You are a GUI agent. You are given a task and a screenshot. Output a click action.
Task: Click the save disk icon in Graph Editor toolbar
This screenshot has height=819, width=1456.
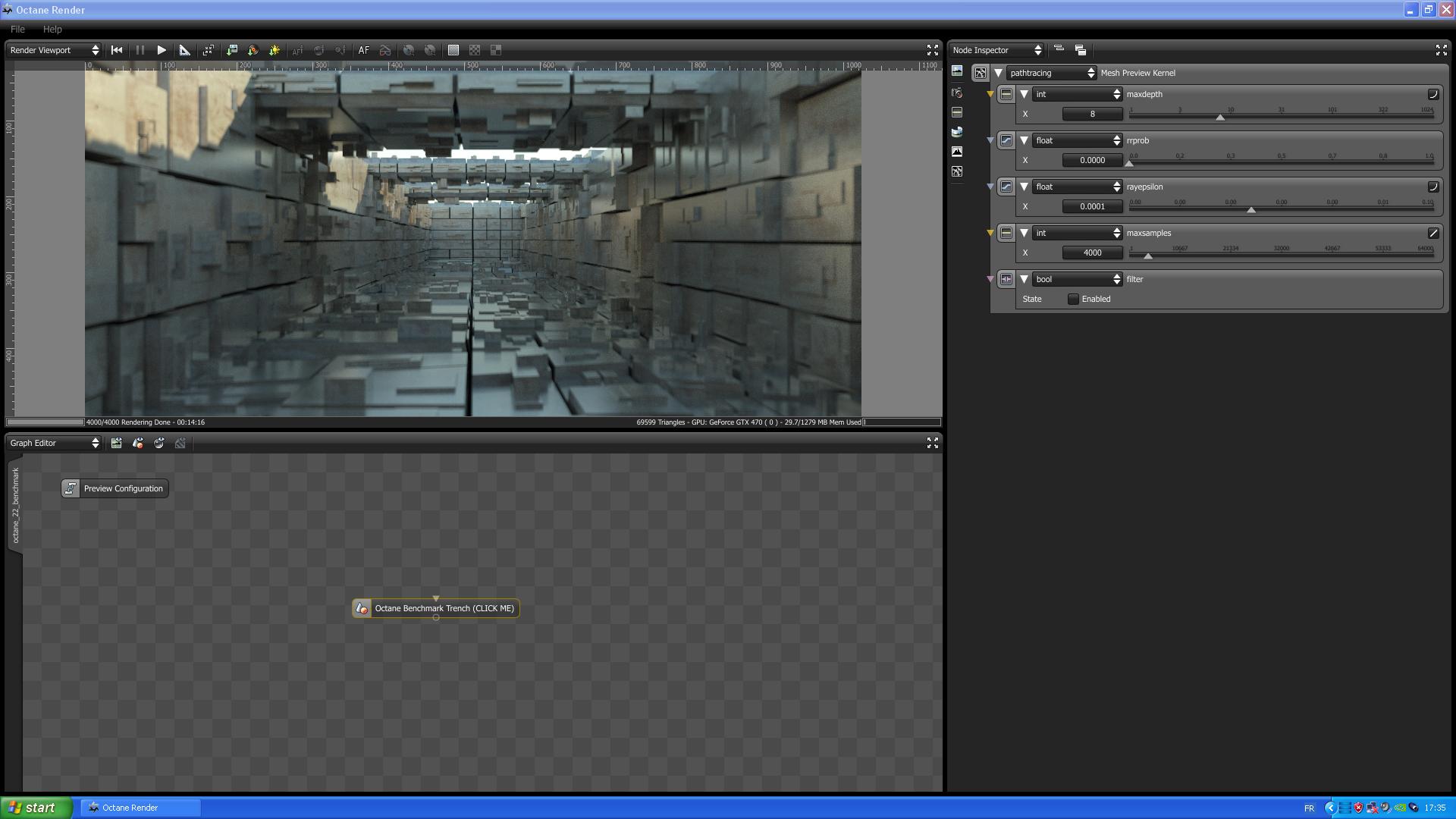(116, 443)
